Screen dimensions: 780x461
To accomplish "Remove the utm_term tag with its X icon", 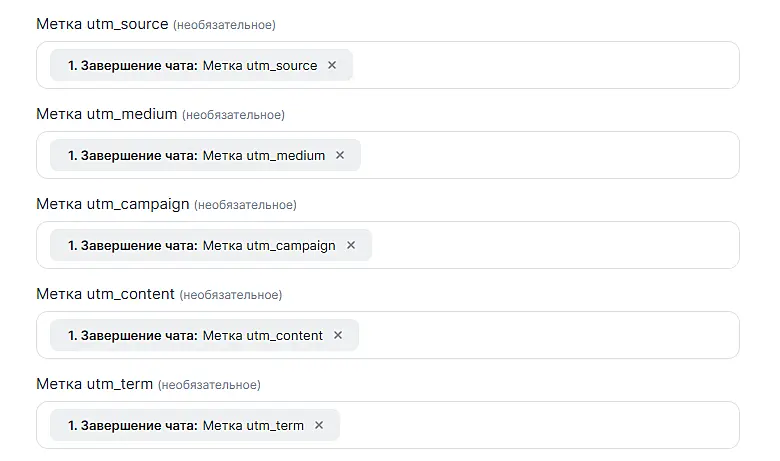I will 319,425.
